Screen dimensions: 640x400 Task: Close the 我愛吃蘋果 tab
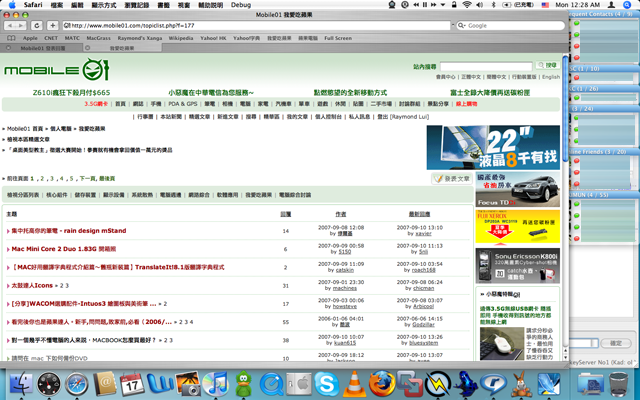pos(87,48)
